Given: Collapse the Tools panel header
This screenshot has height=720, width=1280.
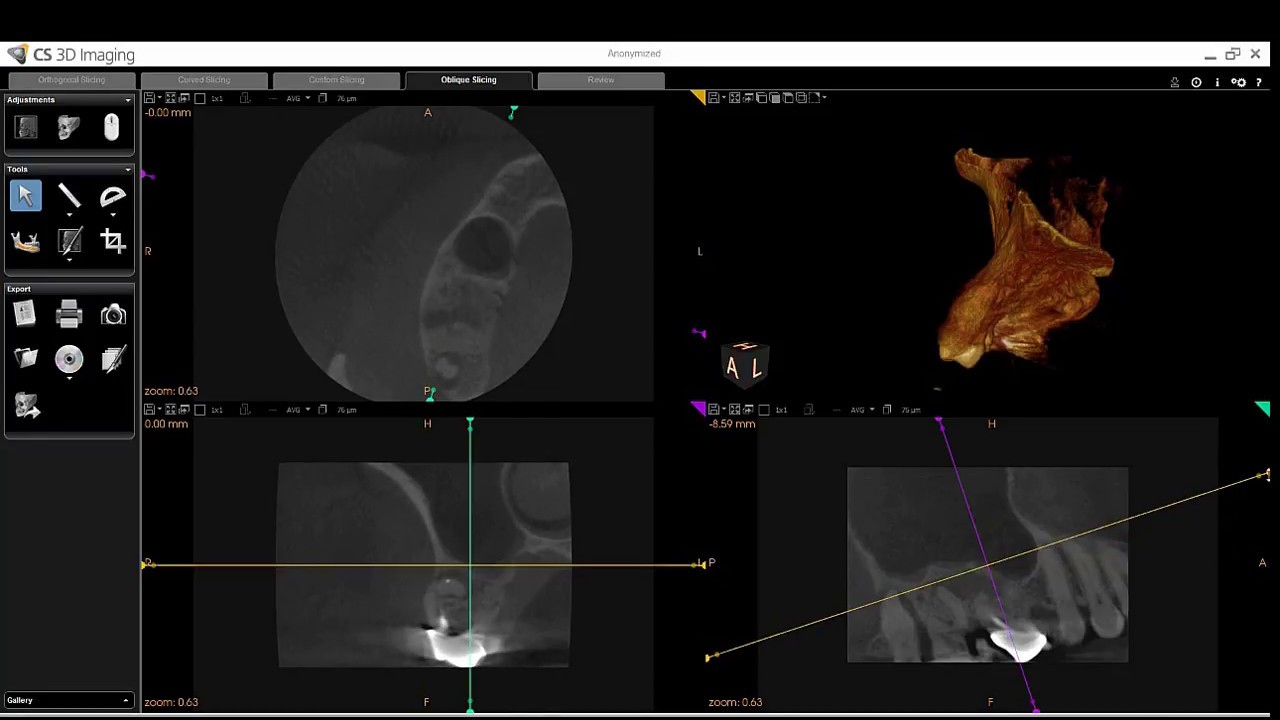Looking at the screenshot, I should (127, 169).
